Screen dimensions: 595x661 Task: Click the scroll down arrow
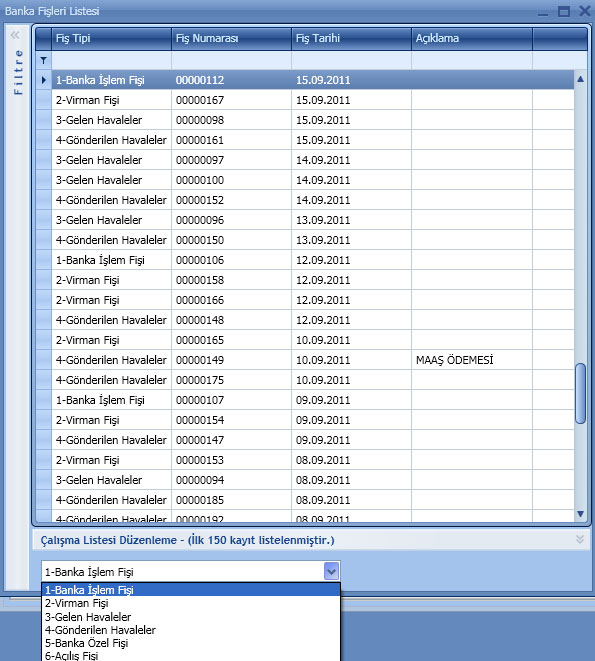[x=581, y=514]
